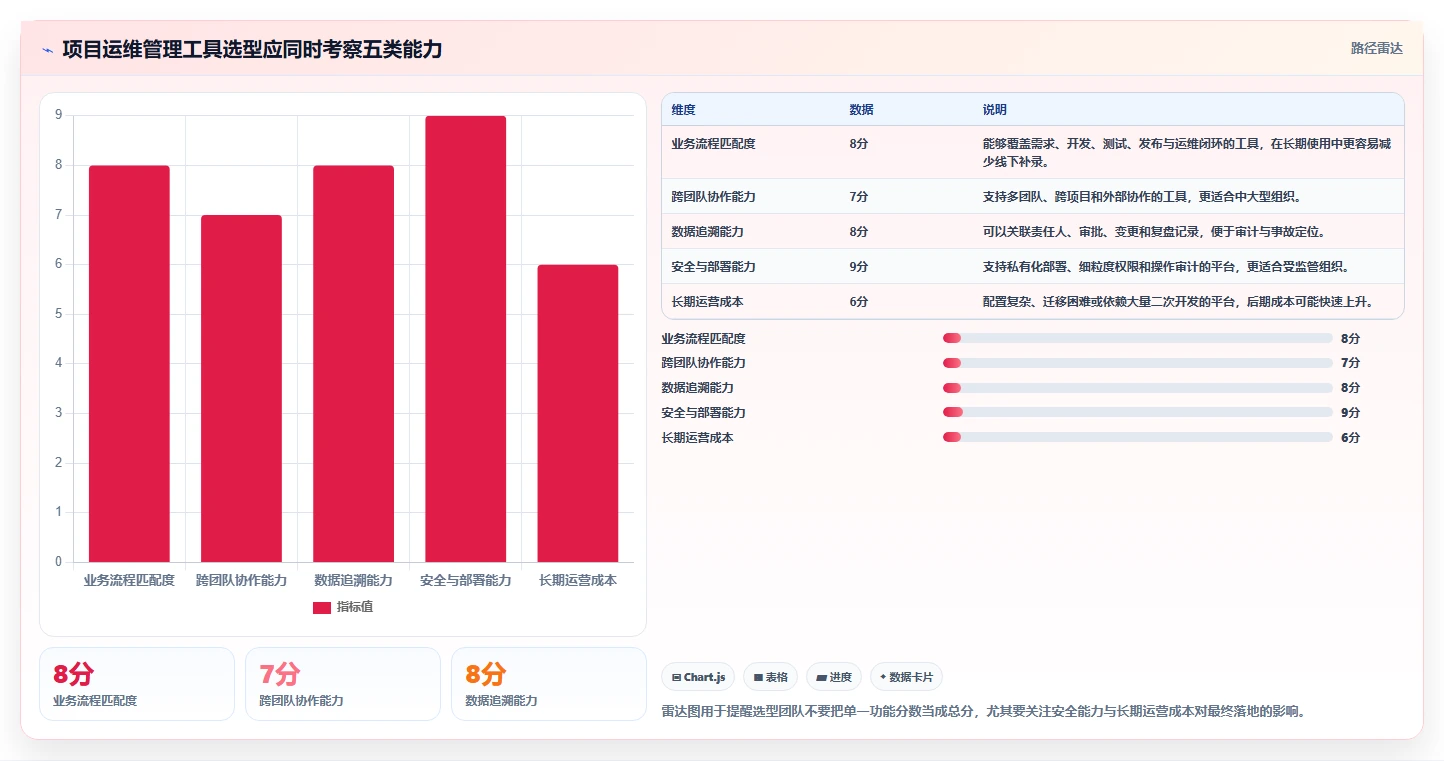
Task: Select the 数据卡片 tag
Action: coord(906,677)
